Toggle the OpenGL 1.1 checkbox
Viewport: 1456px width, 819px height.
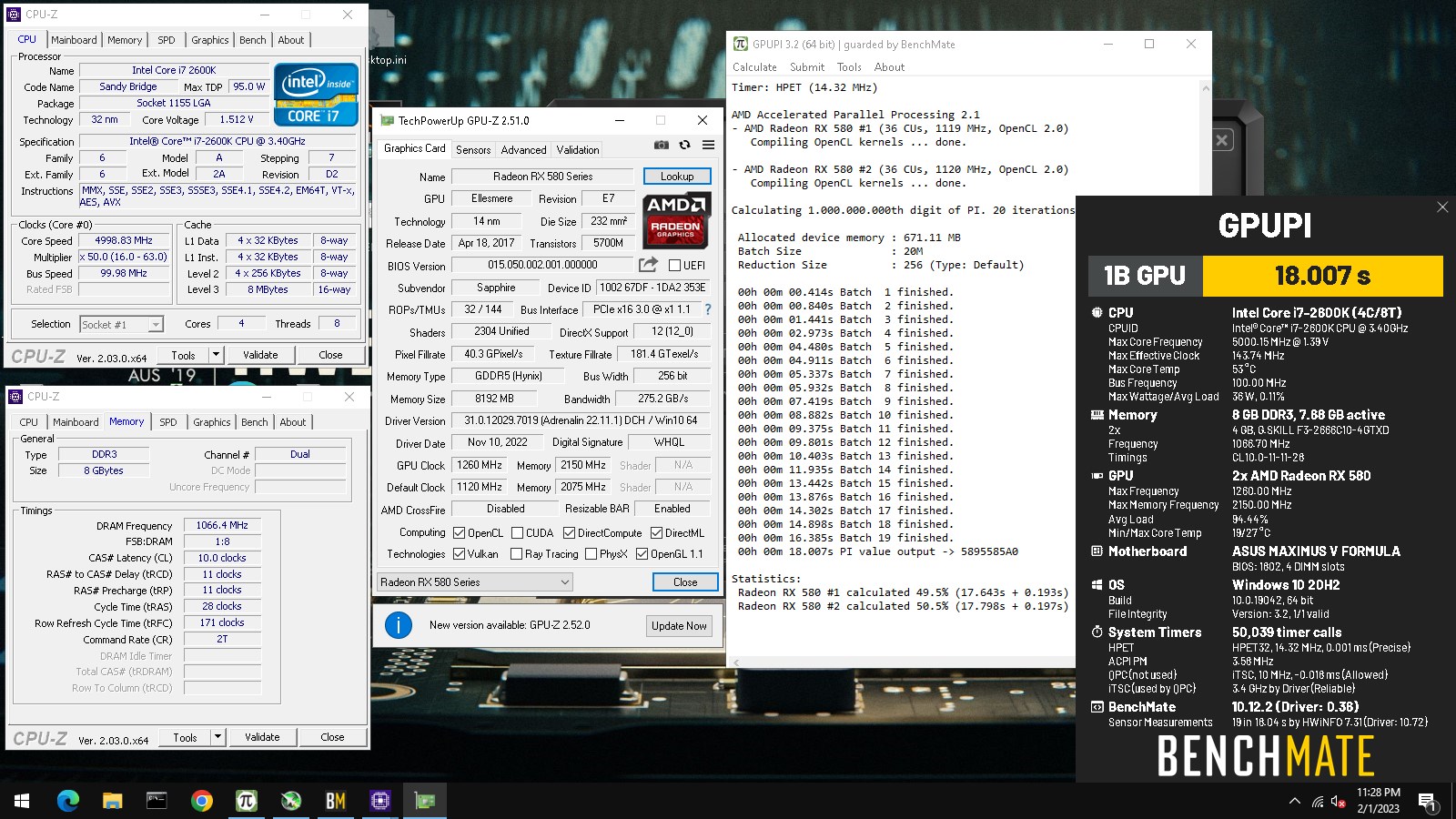[642, 554]
